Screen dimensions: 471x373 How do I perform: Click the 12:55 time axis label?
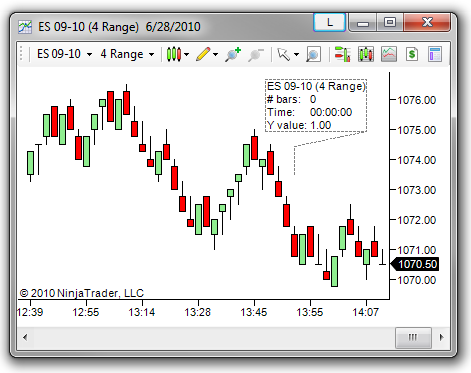click(86, 312)
